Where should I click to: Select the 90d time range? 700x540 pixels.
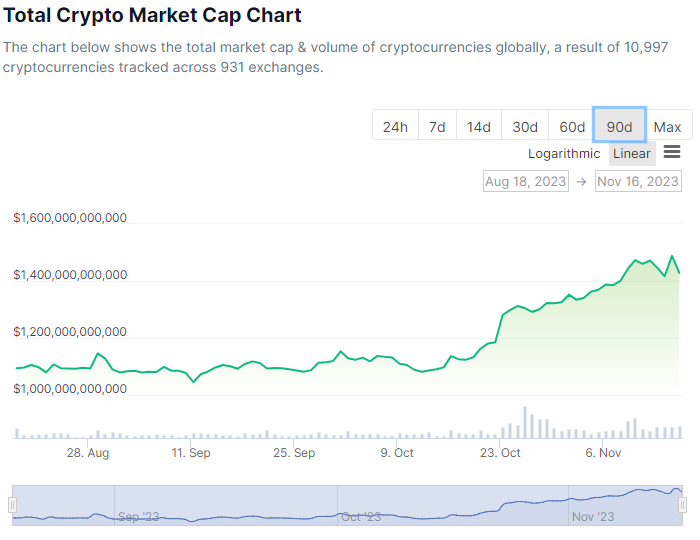620,126
